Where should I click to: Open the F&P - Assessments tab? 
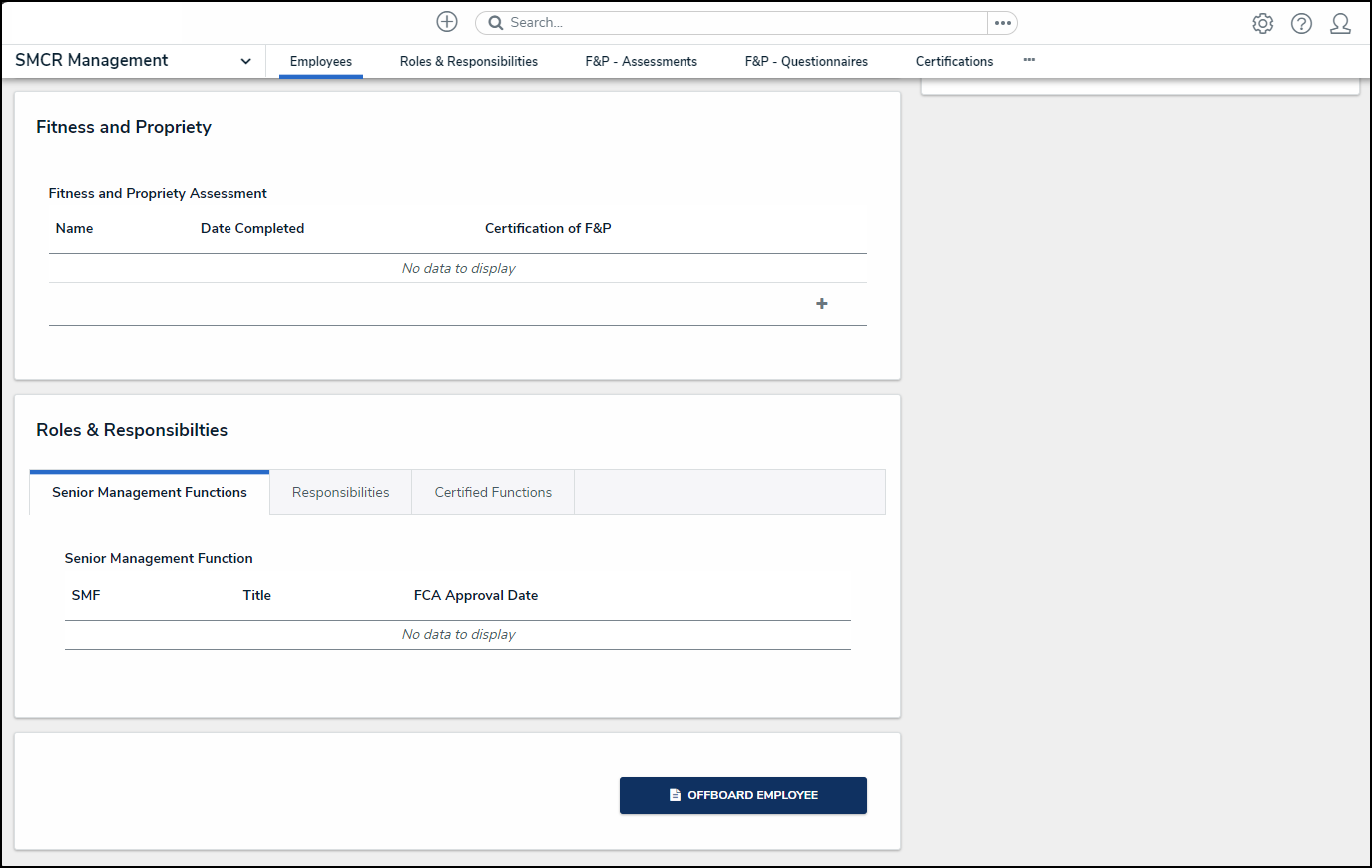pos(641,61)
